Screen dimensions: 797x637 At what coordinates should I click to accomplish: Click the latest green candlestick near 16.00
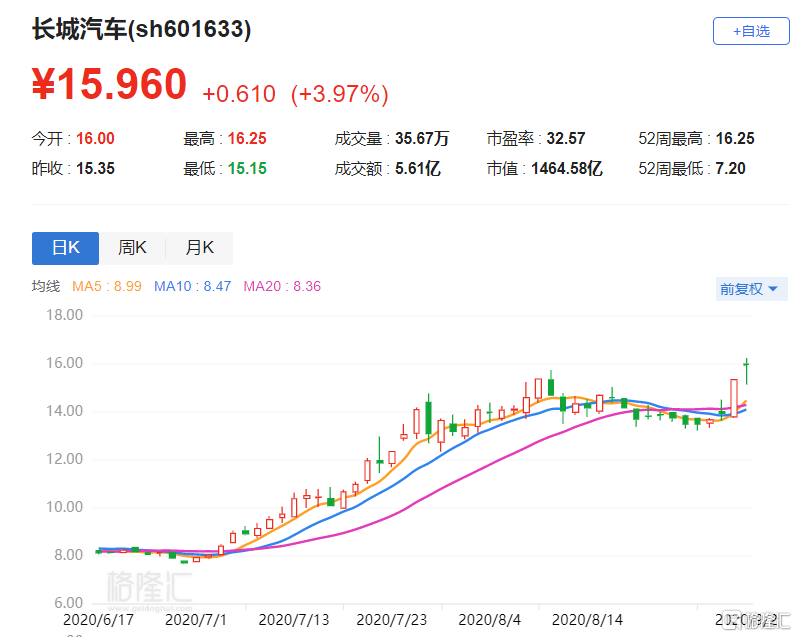[746, 371]
